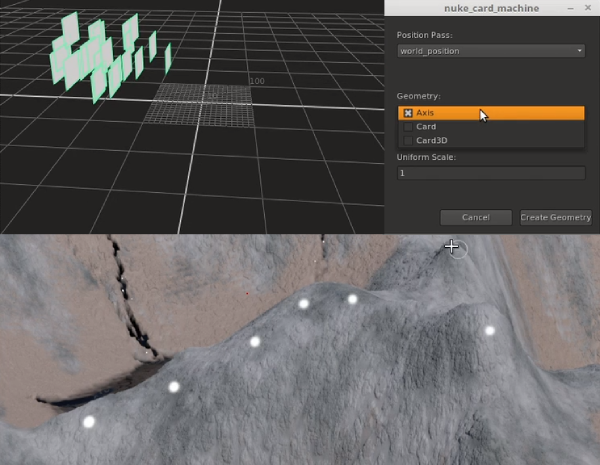This screenshot has height=465, width=600.
Task: Open the Position Pass world_position dropdown
Action: [x=490, y=51]
